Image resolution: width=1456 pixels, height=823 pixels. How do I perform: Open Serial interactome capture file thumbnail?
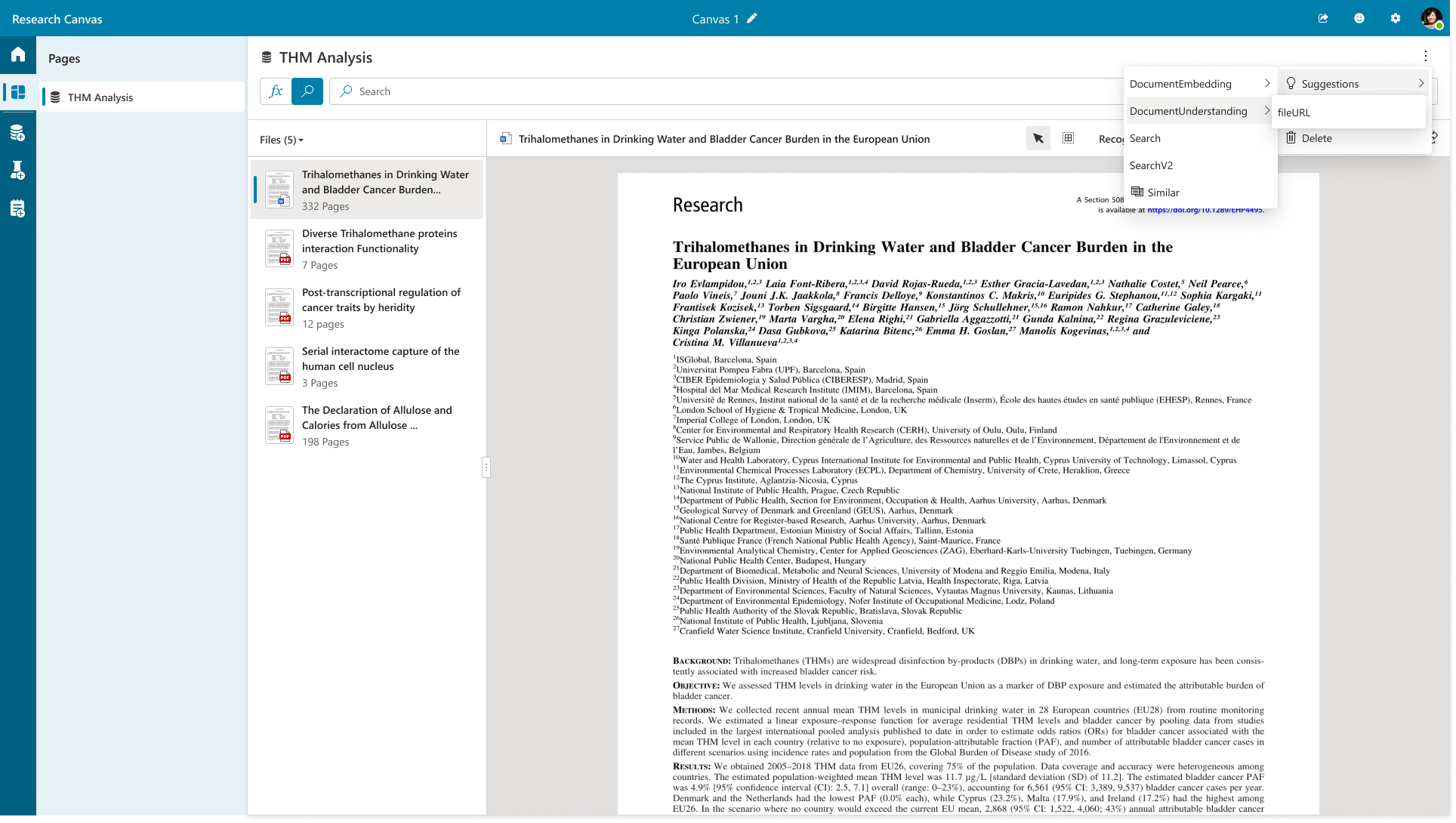[x=279, y=366]
